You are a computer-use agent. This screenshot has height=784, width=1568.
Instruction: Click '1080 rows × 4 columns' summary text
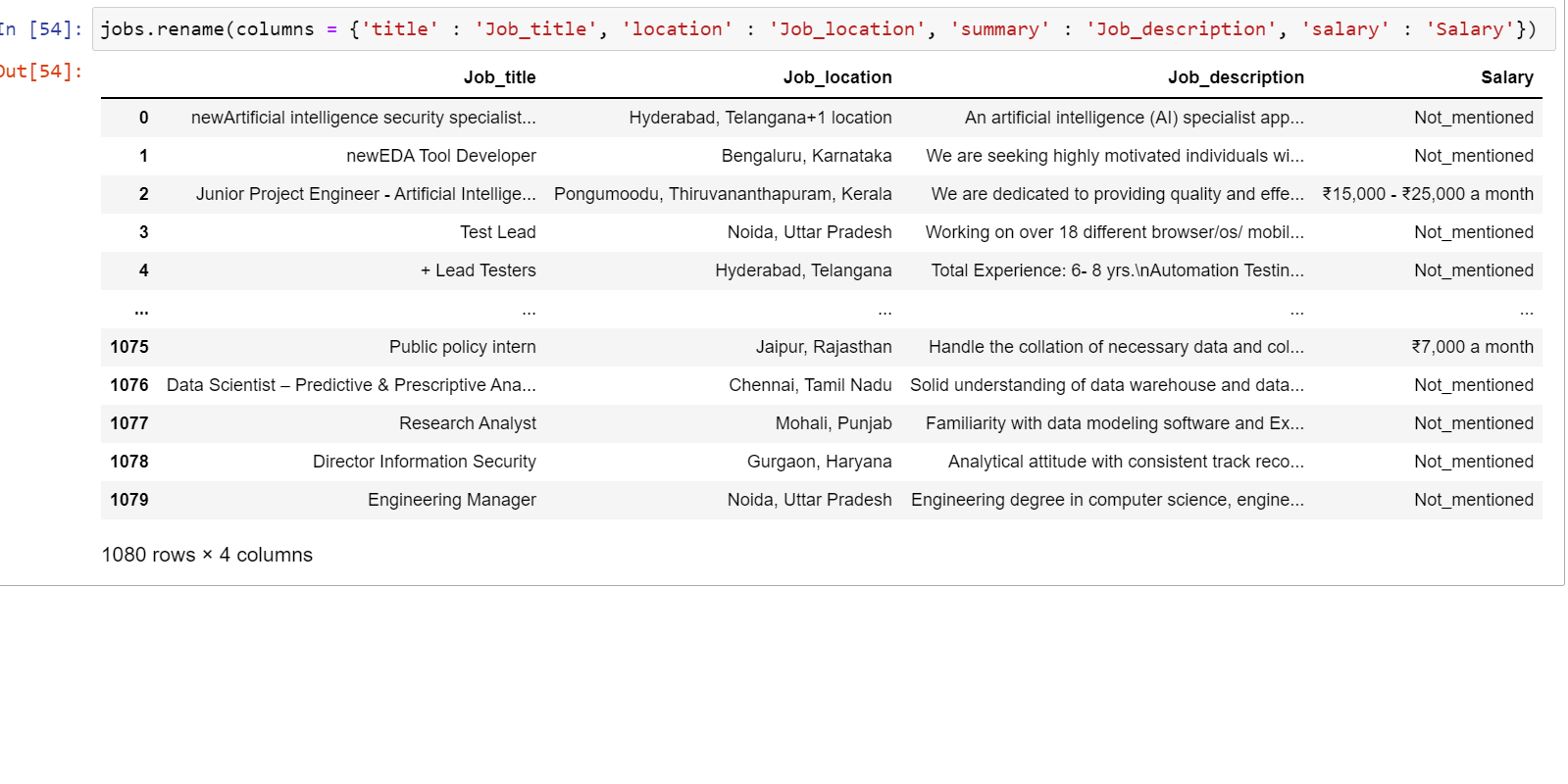[207, 555]
